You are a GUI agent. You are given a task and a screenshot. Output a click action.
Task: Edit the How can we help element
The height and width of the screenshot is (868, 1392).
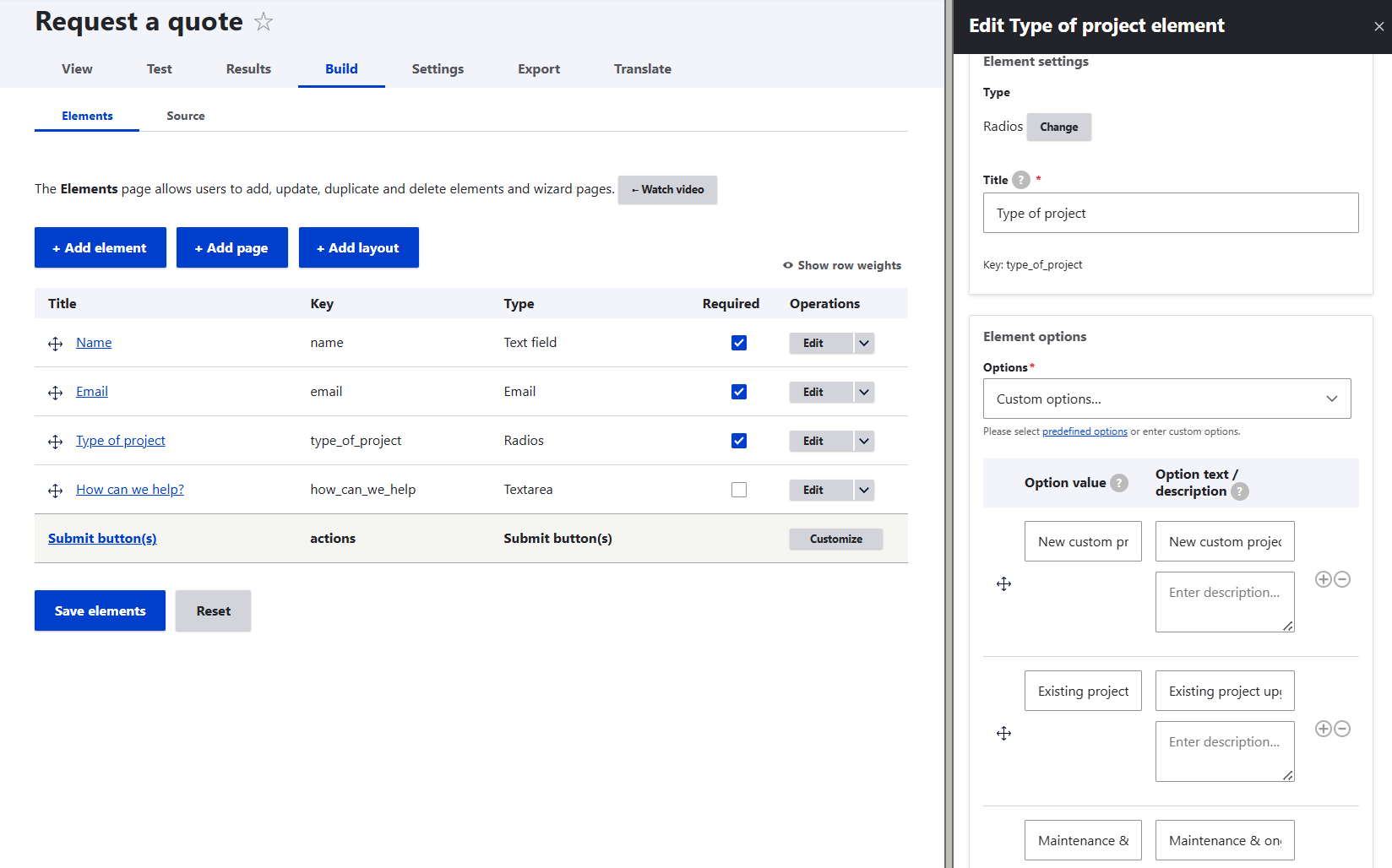tap(821, 490)
